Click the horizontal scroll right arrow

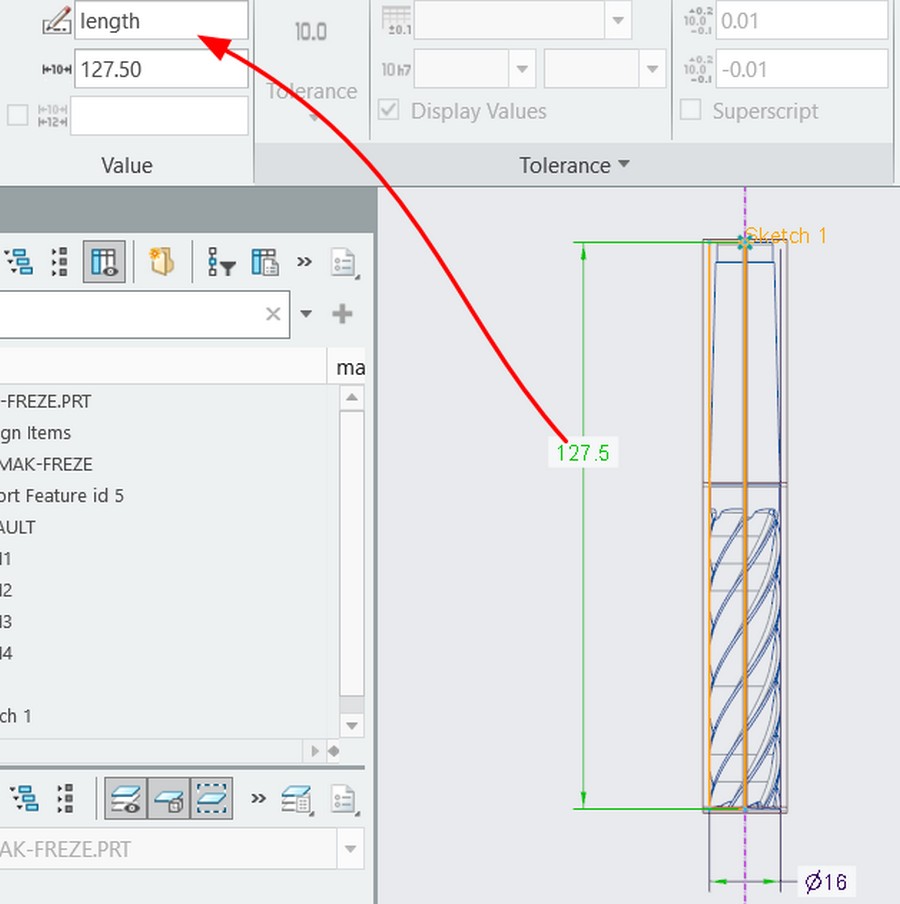coord(314,751)
